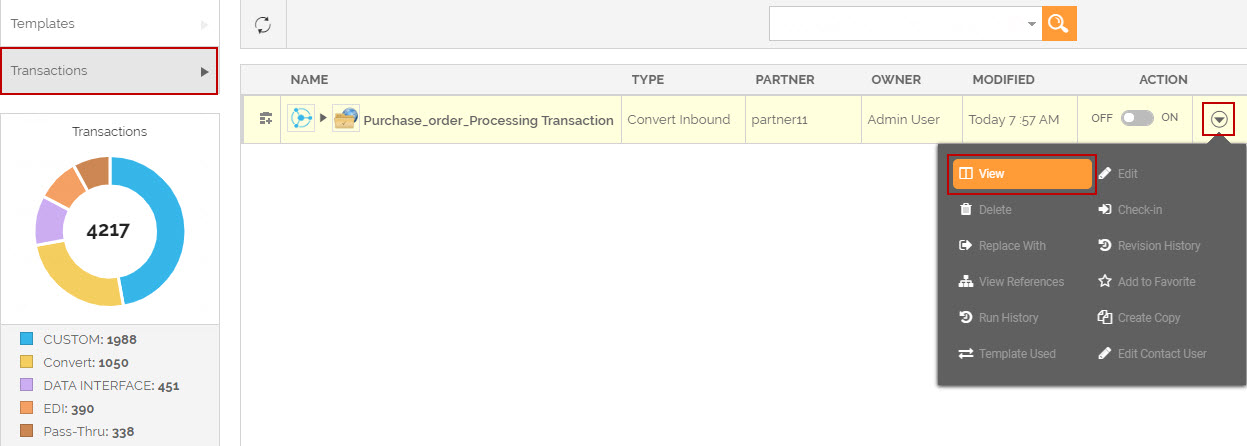Choose Revision History from the action menu
Image resolution: width=1247 pixels, height=446 pixels.
[x=1158, y=246]
